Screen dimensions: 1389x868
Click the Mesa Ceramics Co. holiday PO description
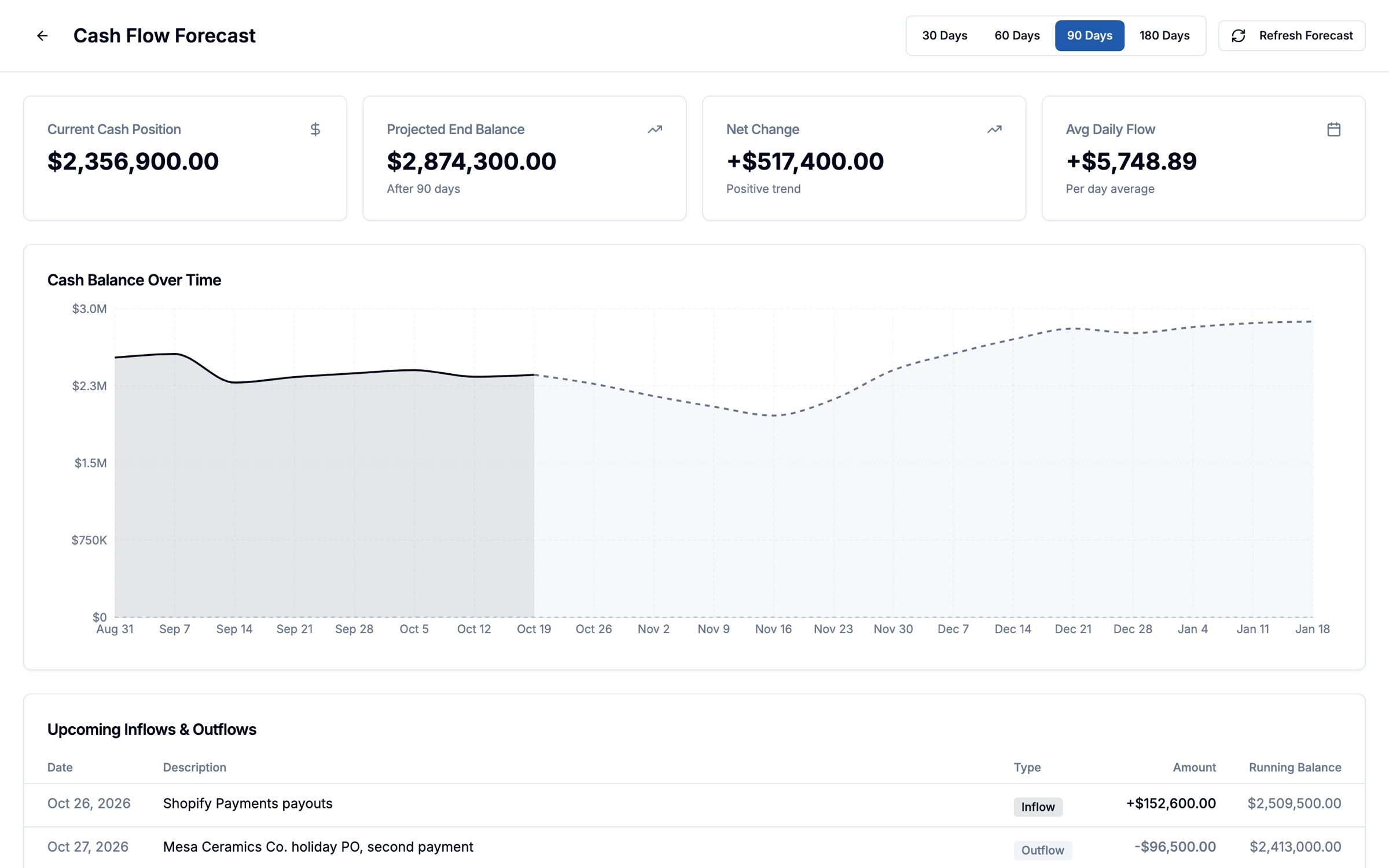[318, 847]
